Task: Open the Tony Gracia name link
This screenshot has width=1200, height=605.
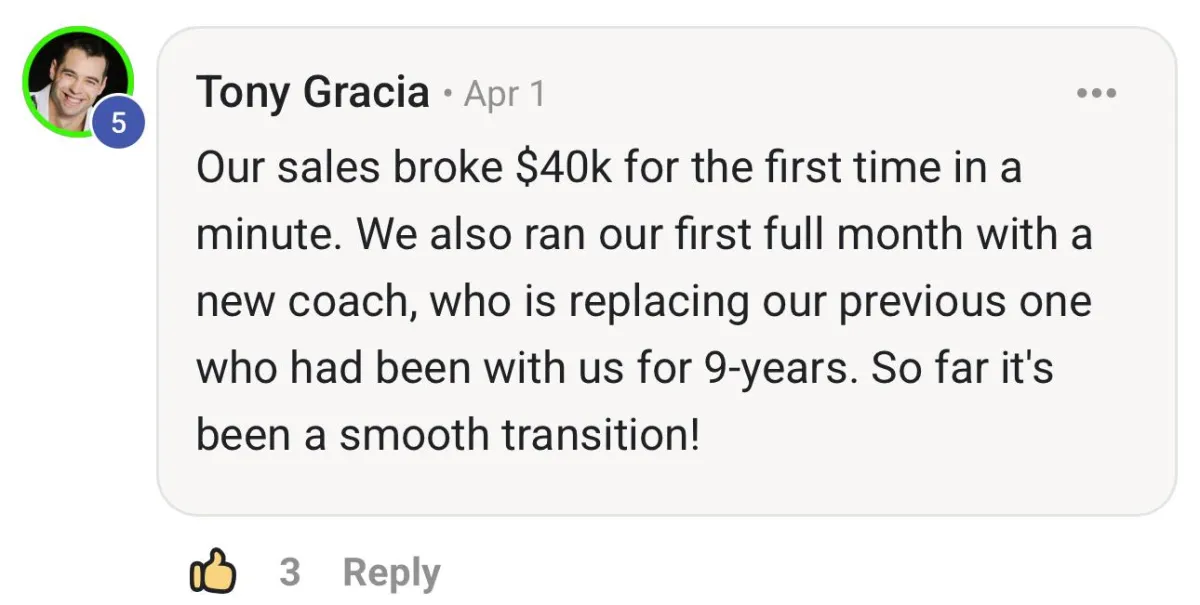Action: coord(313,93)
